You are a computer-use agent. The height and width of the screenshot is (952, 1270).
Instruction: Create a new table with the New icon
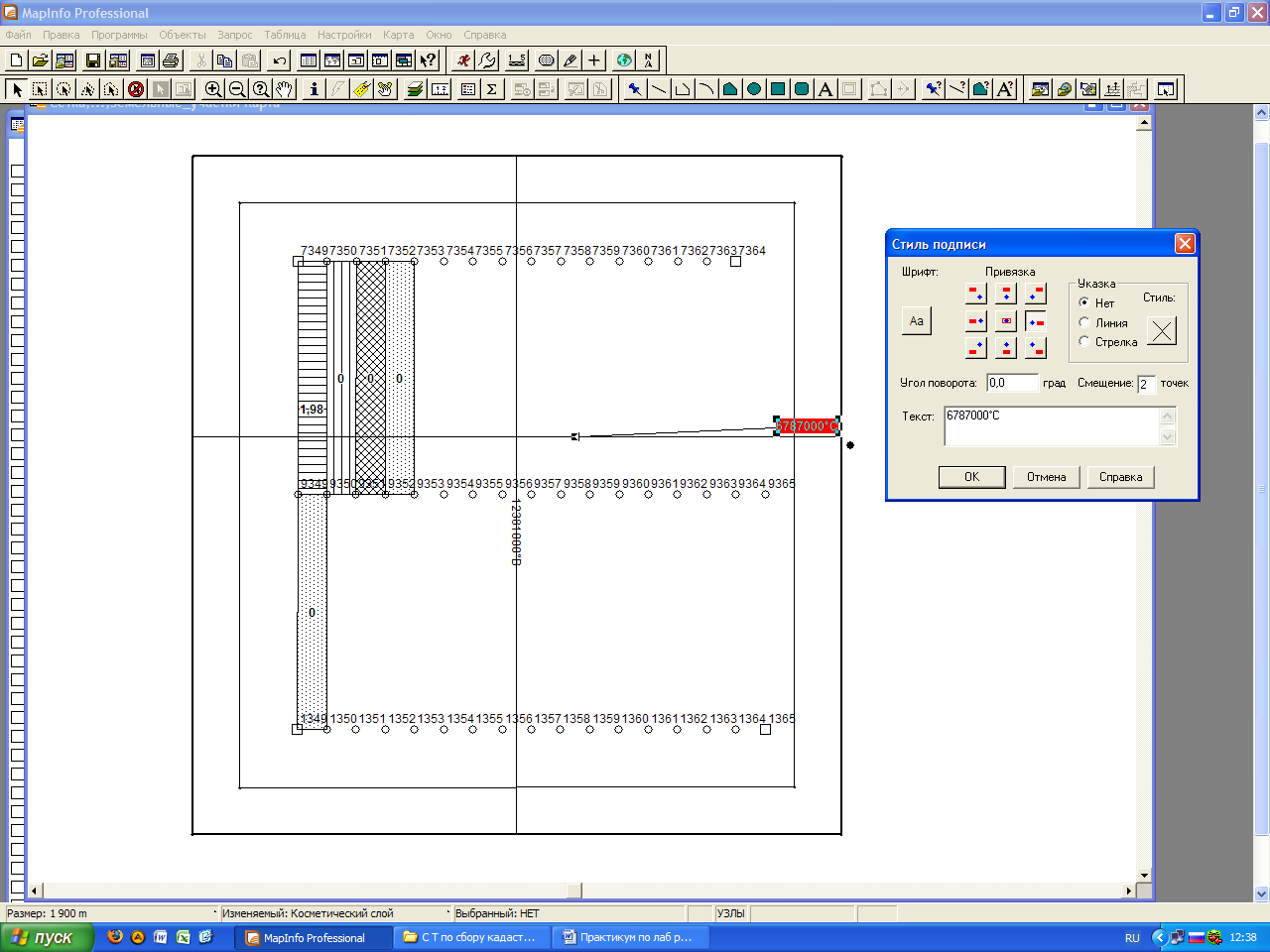click(16, 60)
